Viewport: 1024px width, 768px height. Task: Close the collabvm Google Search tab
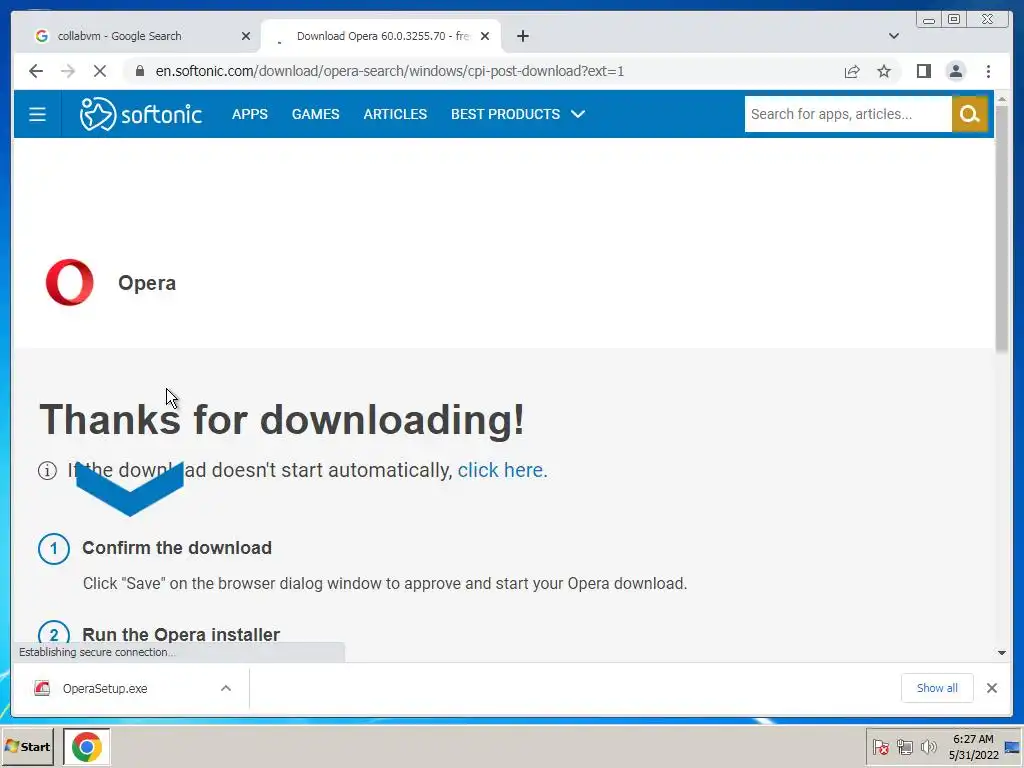tap(246, 36)
